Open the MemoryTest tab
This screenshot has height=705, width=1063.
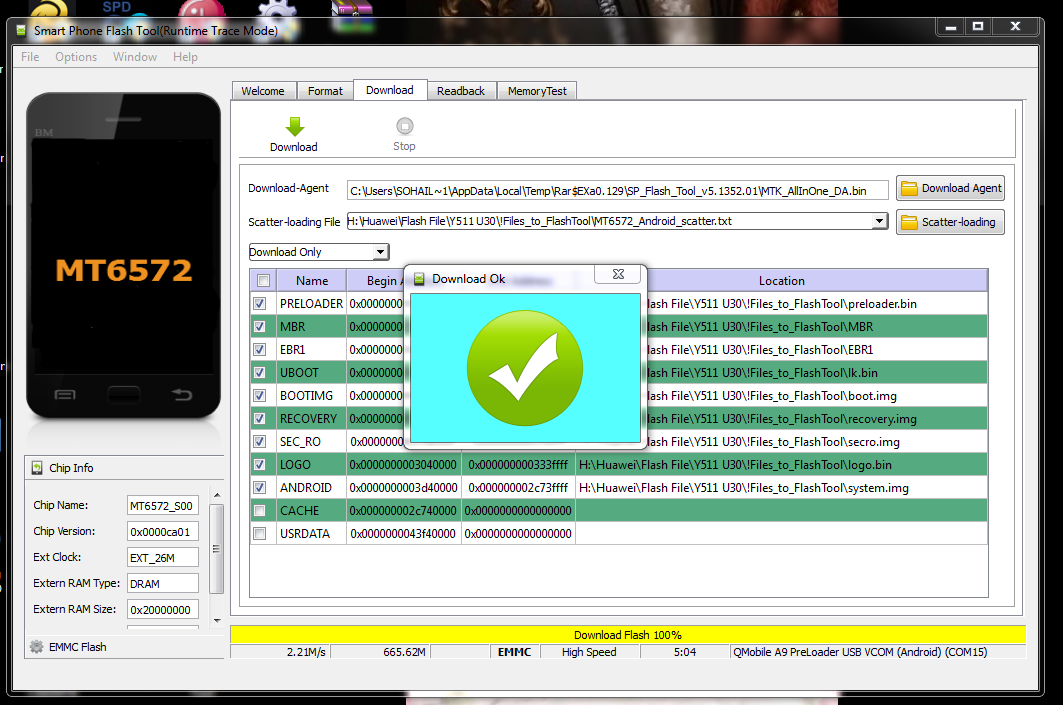(537, 91)
